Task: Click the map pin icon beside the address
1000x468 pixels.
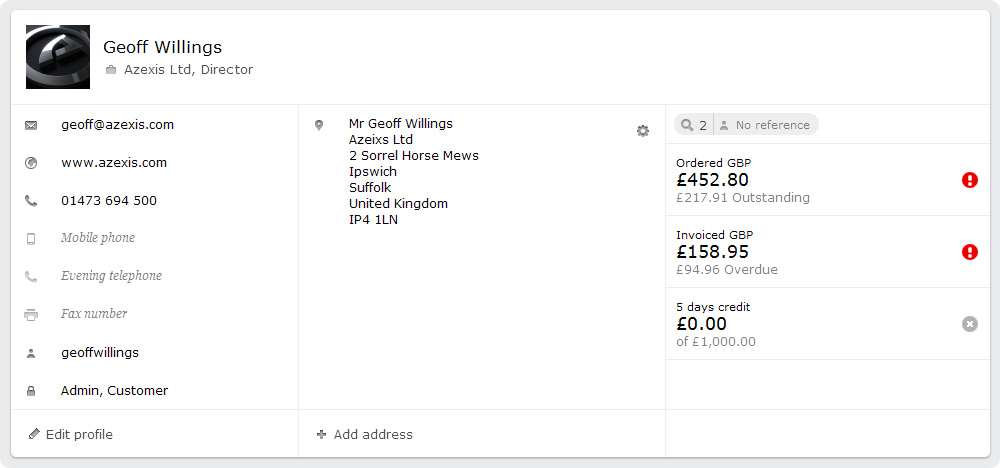Action: pos(319,126)
